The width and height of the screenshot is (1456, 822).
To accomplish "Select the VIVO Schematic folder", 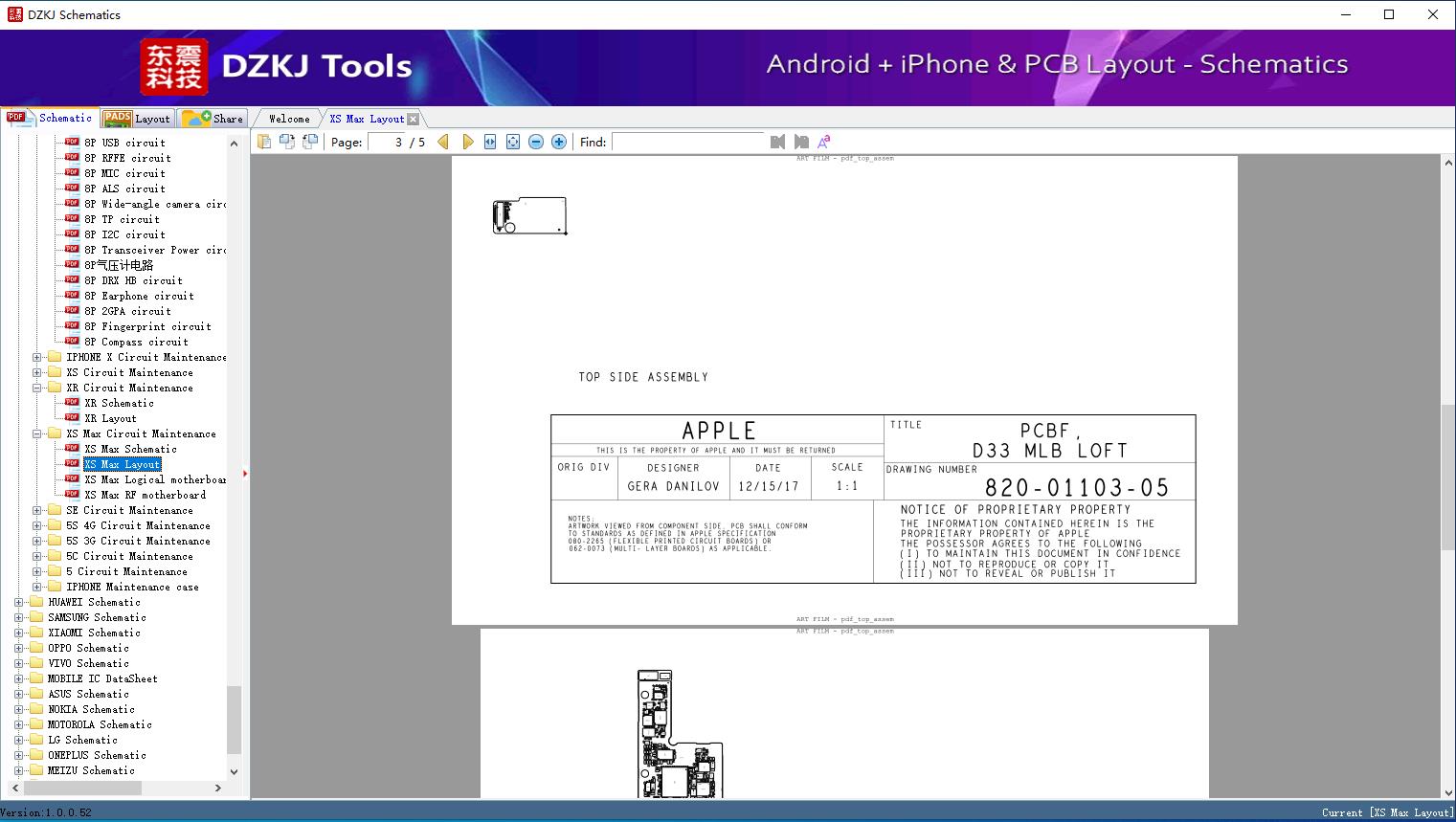I will 88,663.
